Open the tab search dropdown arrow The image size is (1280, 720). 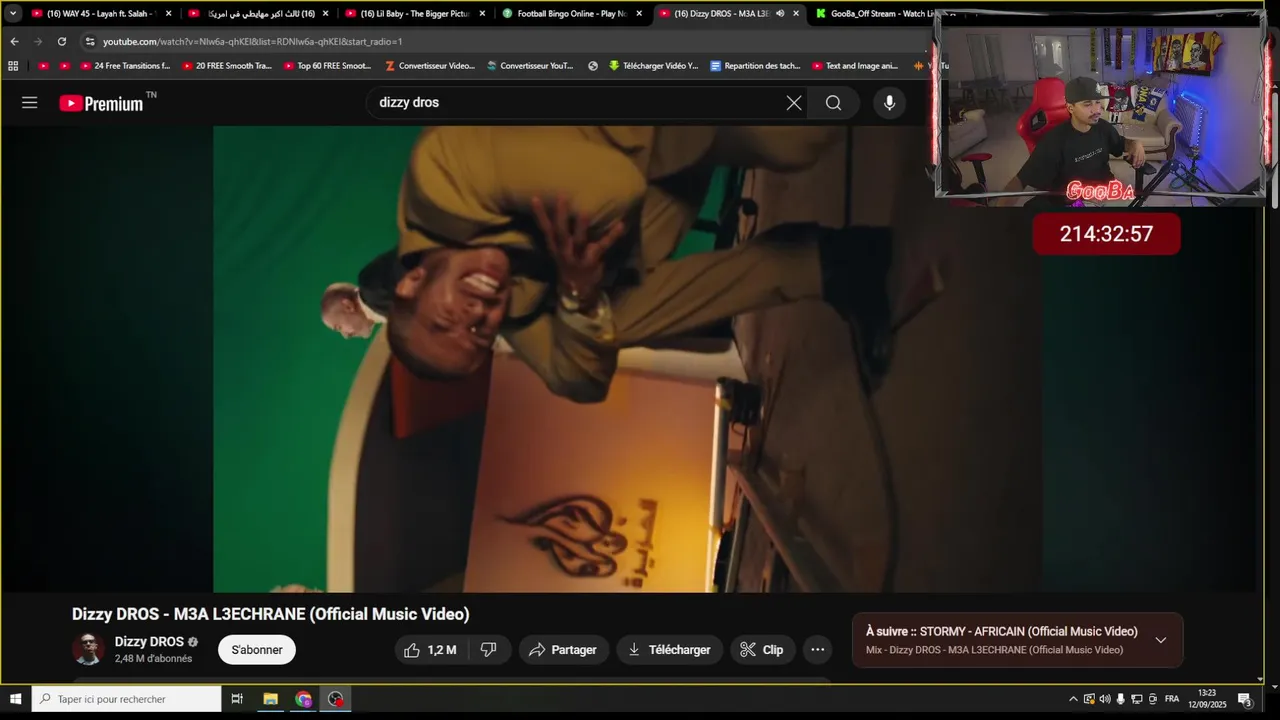coord(13,13)
